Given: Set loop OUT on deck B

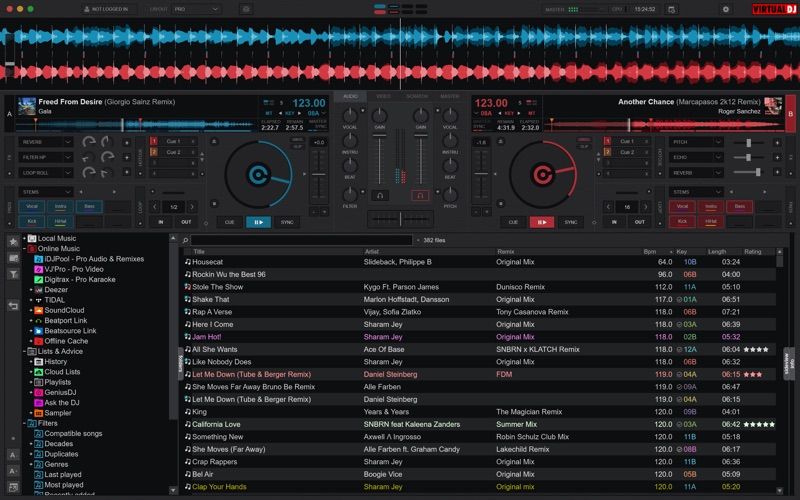Looking at the screenshot, I should [639, 222].
